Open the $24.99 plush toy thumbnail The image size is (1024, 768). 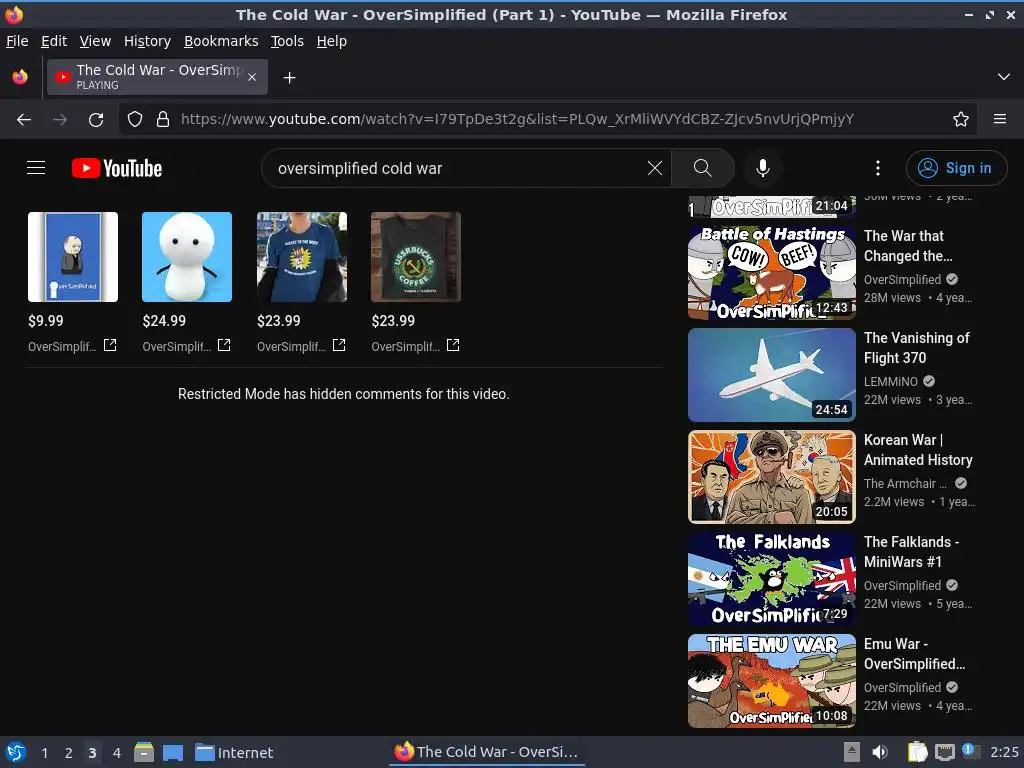pos(187,257)
